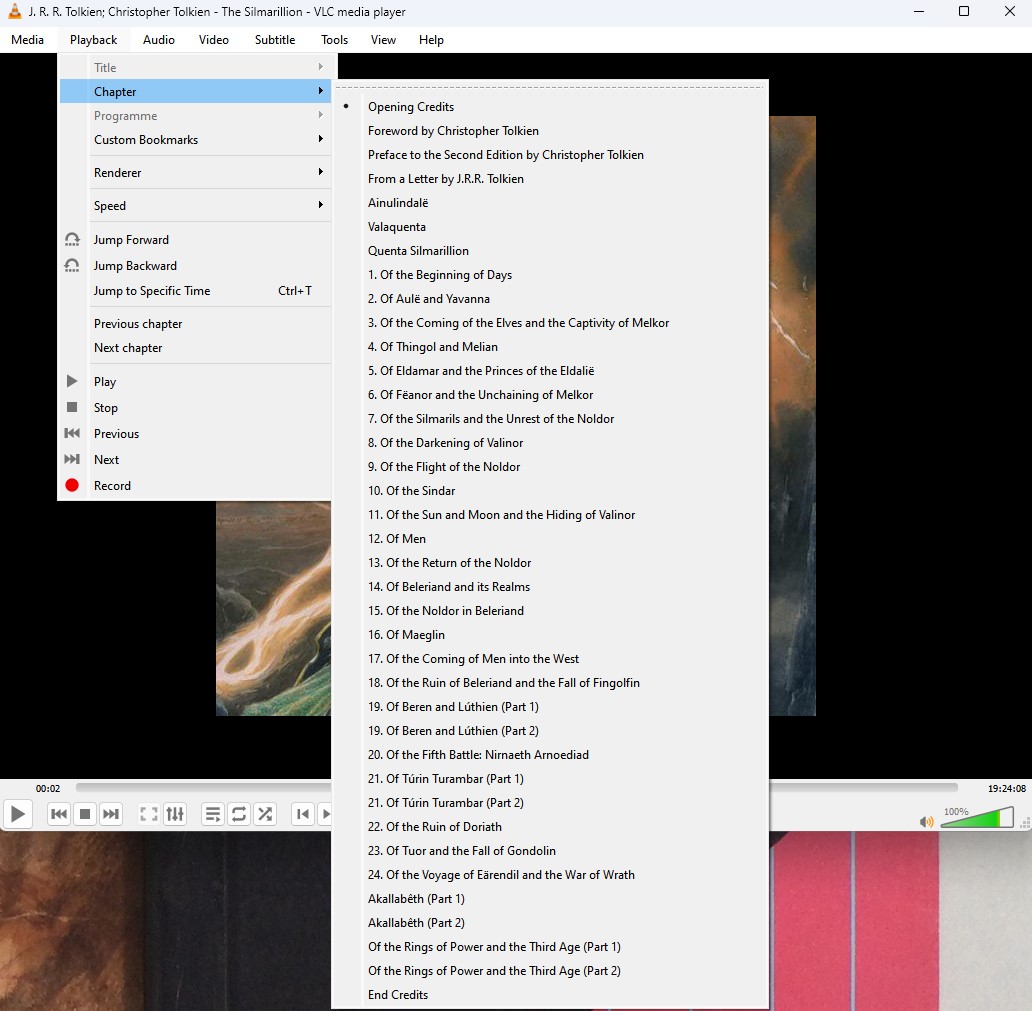1032x1011 pixels.
Task: Start recording via the Record menu entry
Action: click(x=195, y=486)
